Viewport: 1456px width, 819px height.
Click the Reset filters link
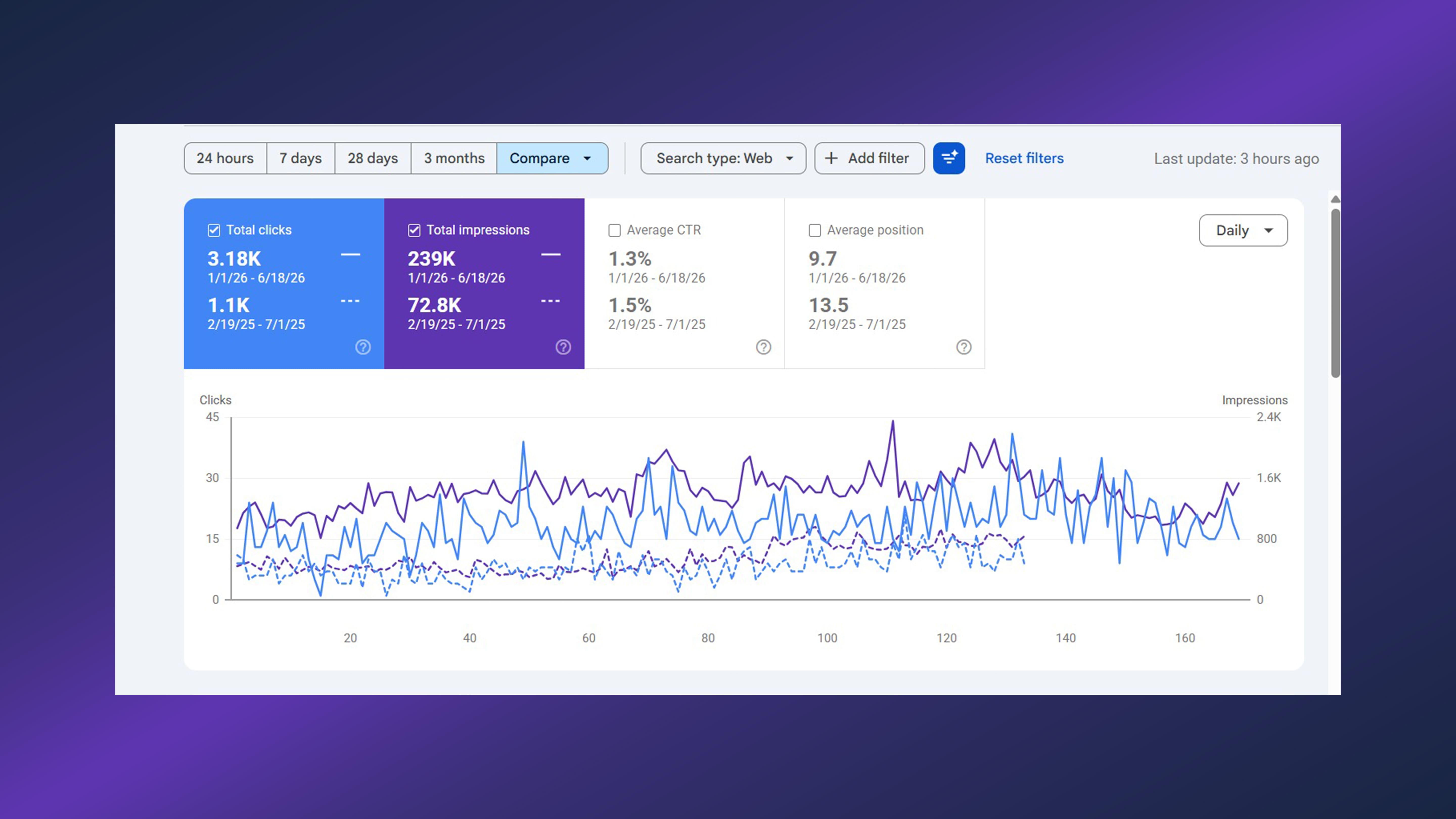pos(1024,158)
